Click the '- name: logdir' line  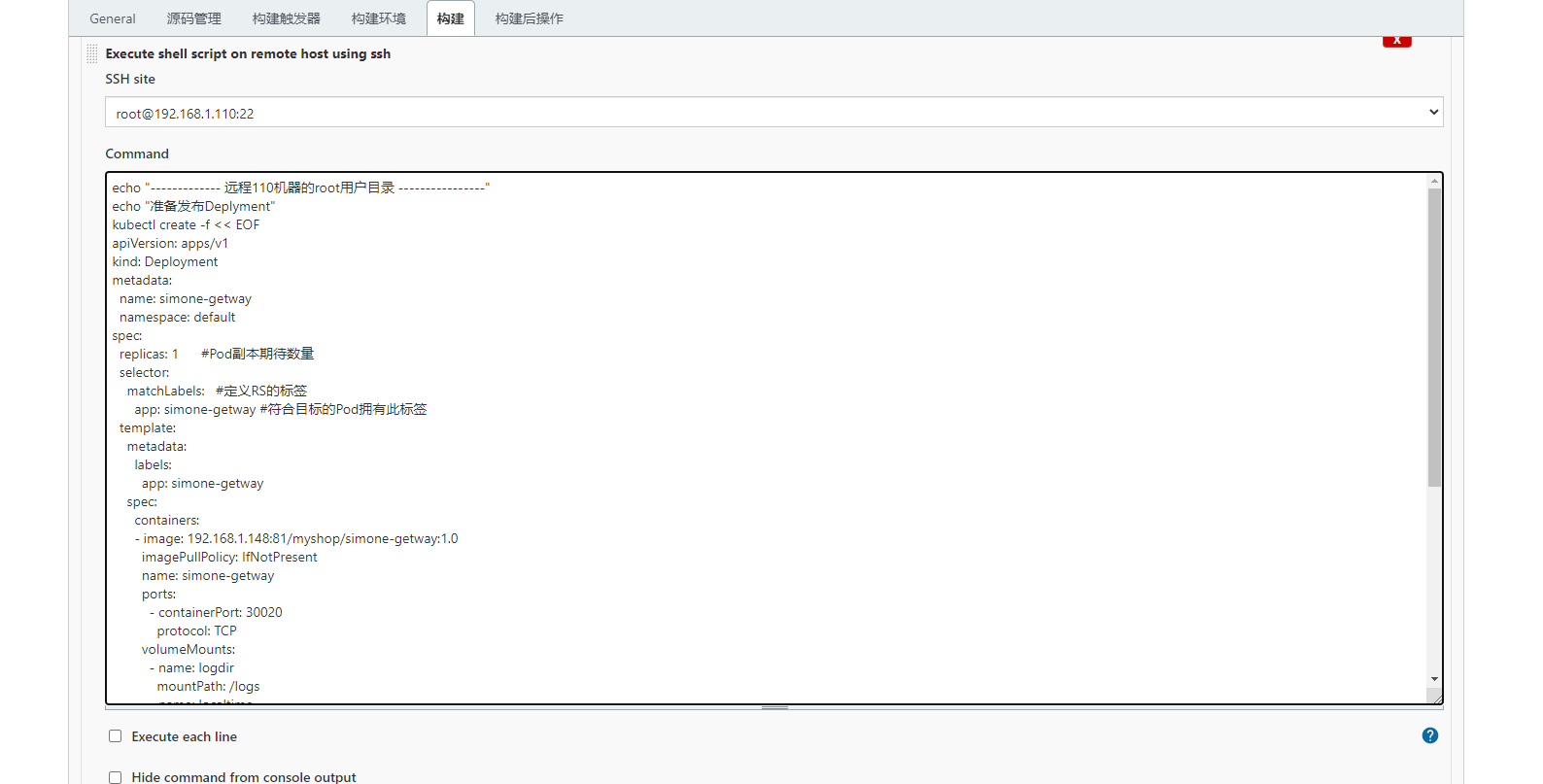tap(191, 667)
